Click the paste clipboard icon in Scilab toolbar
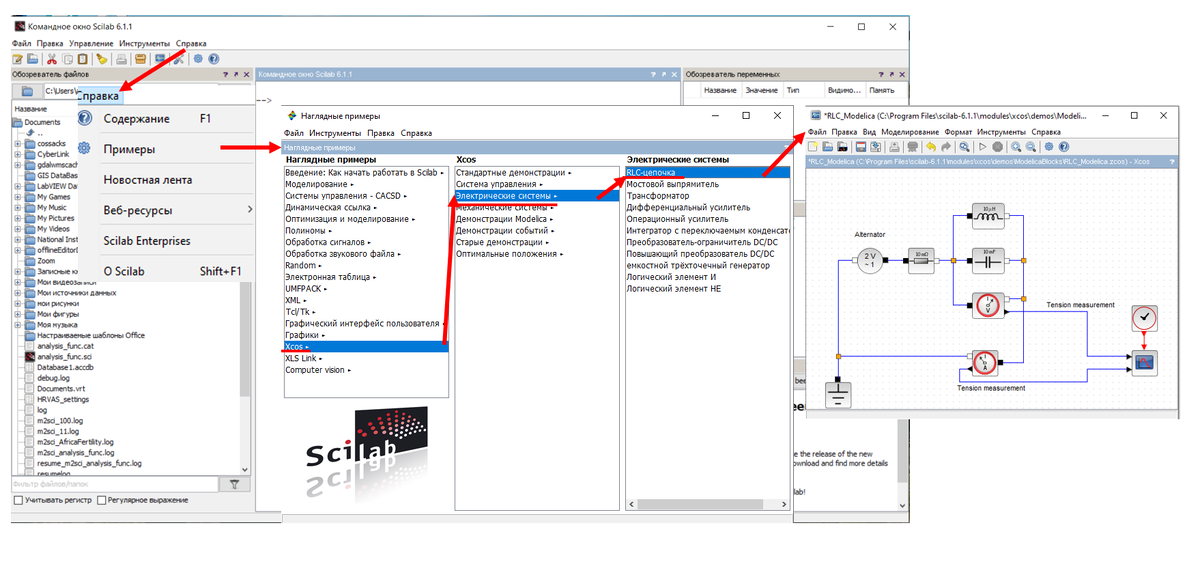The width and height of the screenshot is (1200, 562). point(82,59)
